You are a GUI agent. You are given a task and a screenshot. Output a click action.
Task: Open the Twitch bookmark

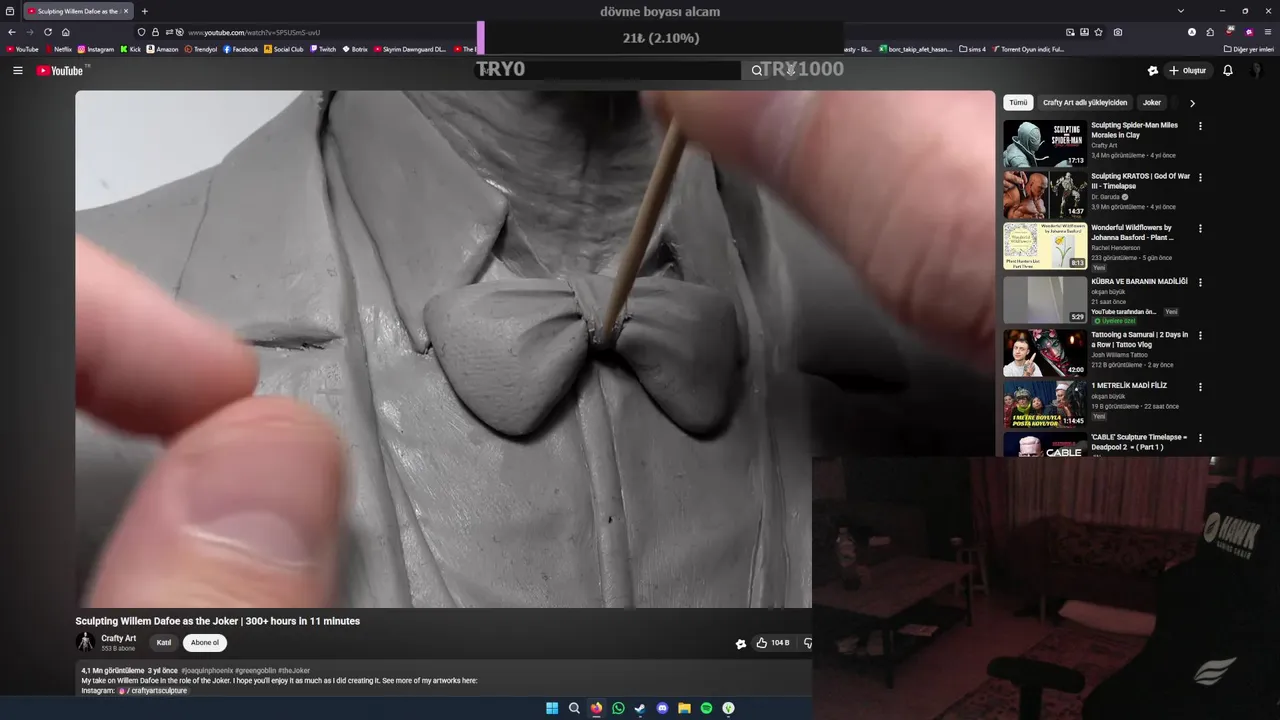click(323, 49)
